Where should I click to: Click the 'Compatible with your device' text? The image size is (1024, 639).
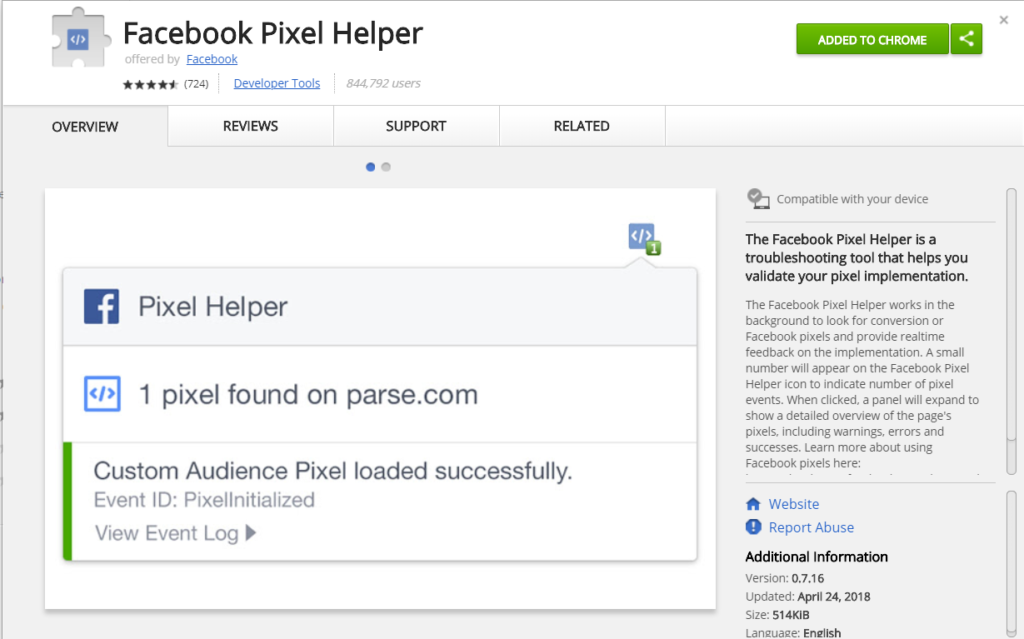pyautogui.click(x=852, y=199)
